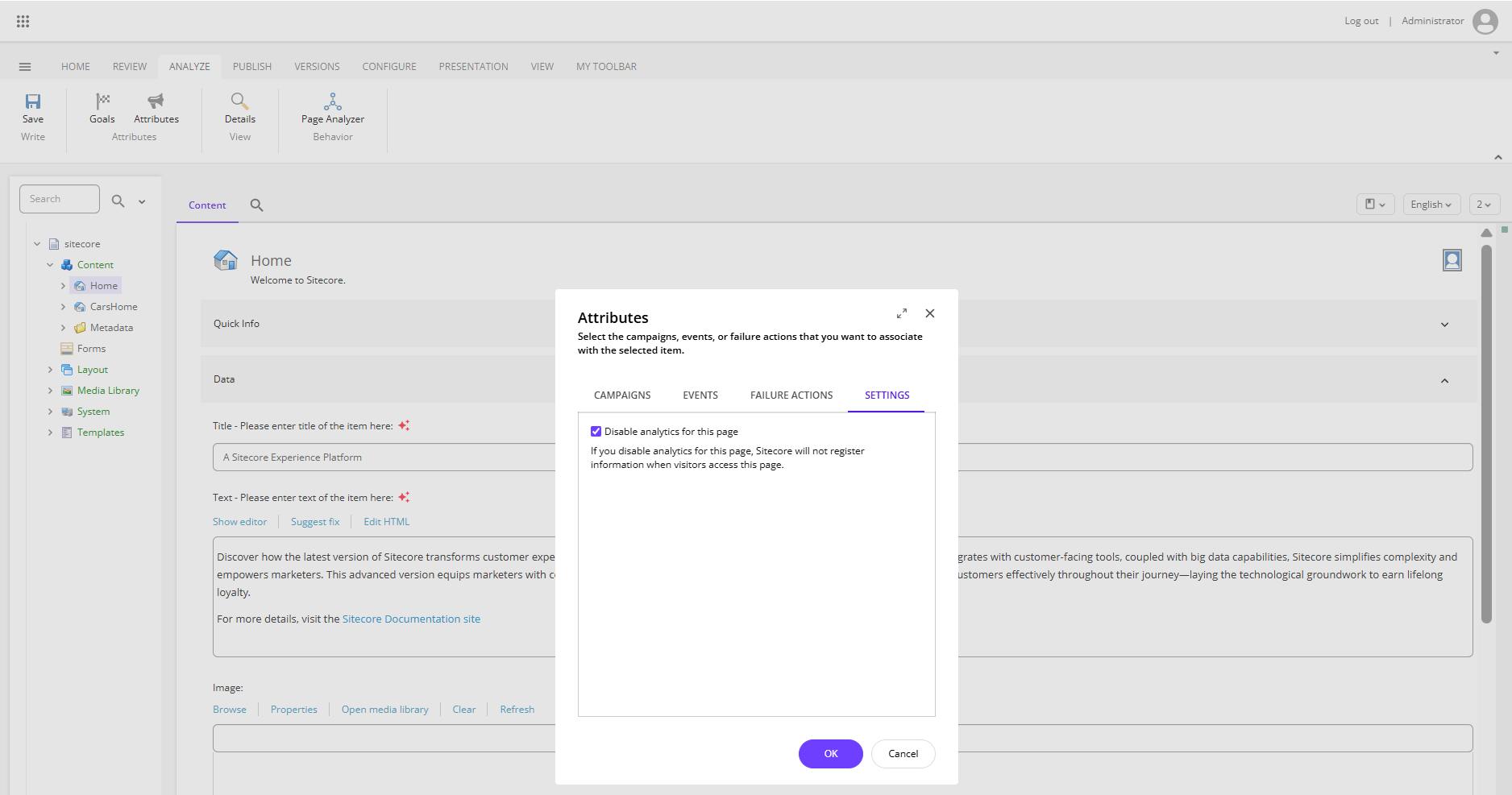This screenshot has width=1512, height=795.
Task: Click the Browse image link
Action: (x=230, y=710)
